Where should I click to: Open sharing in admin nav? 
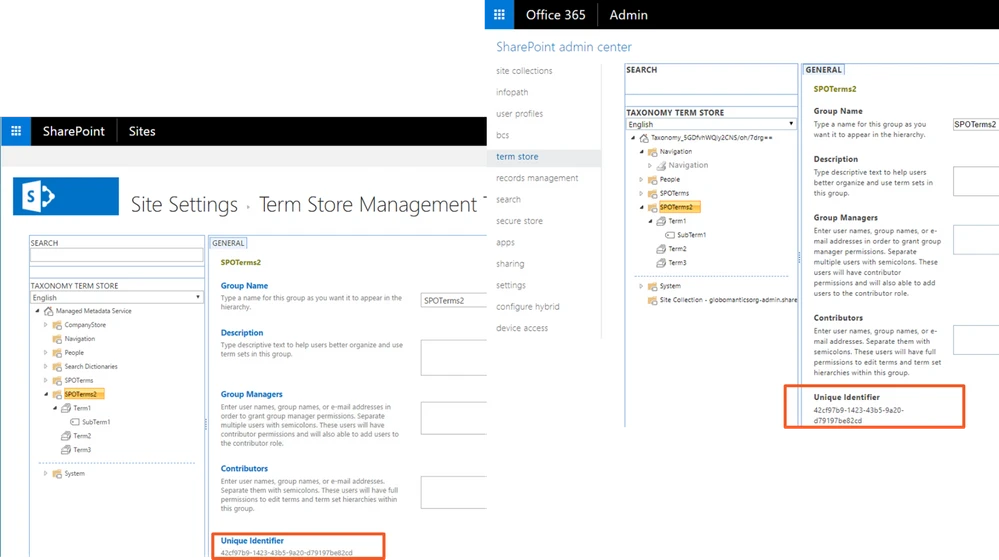(510, 264)
